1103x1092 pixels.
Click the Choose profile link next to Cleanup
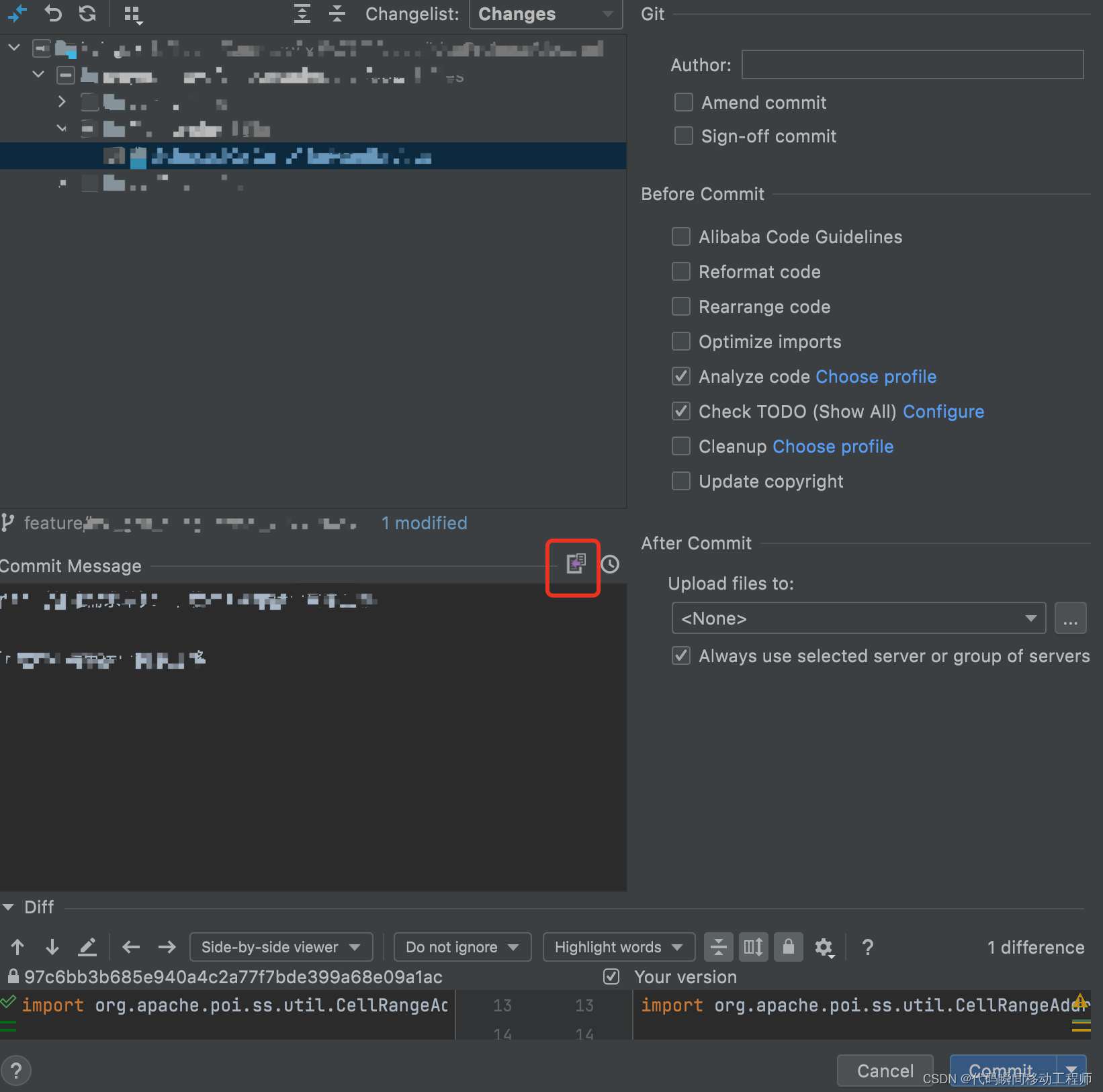click(832, 446)
